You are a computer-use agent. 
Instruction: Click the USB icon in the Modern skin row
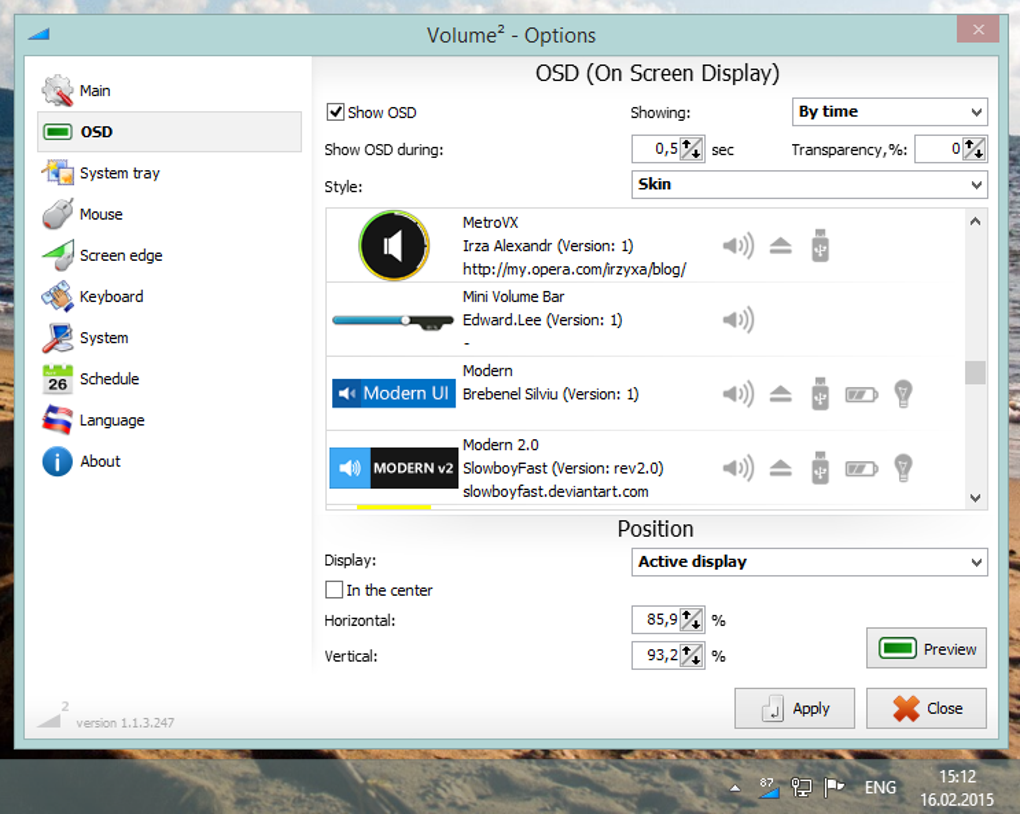pyautogui.click(x=820, y=394)
